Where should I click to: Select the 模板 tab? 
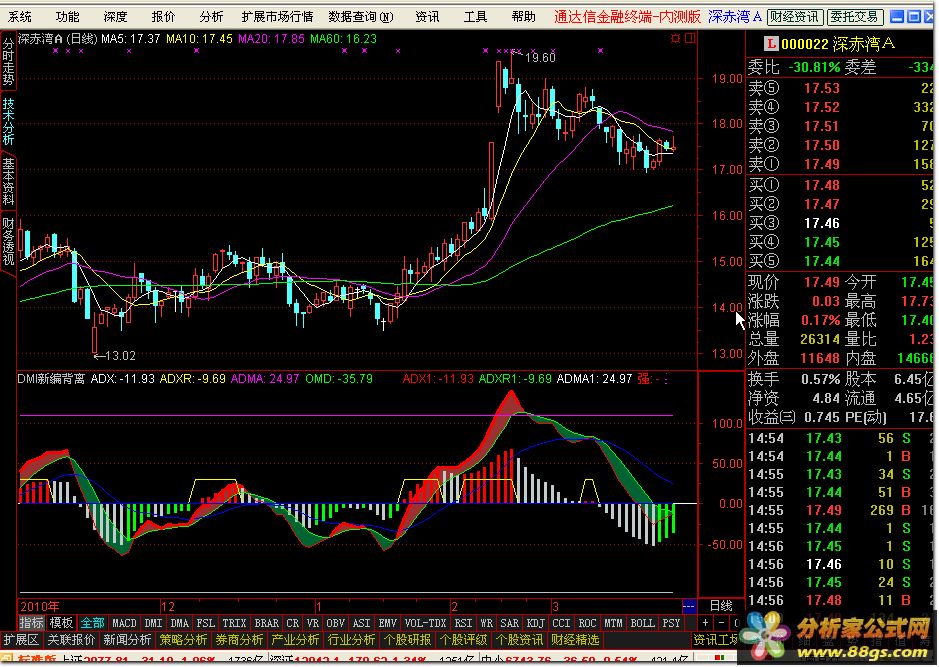[x=61, y=623]
